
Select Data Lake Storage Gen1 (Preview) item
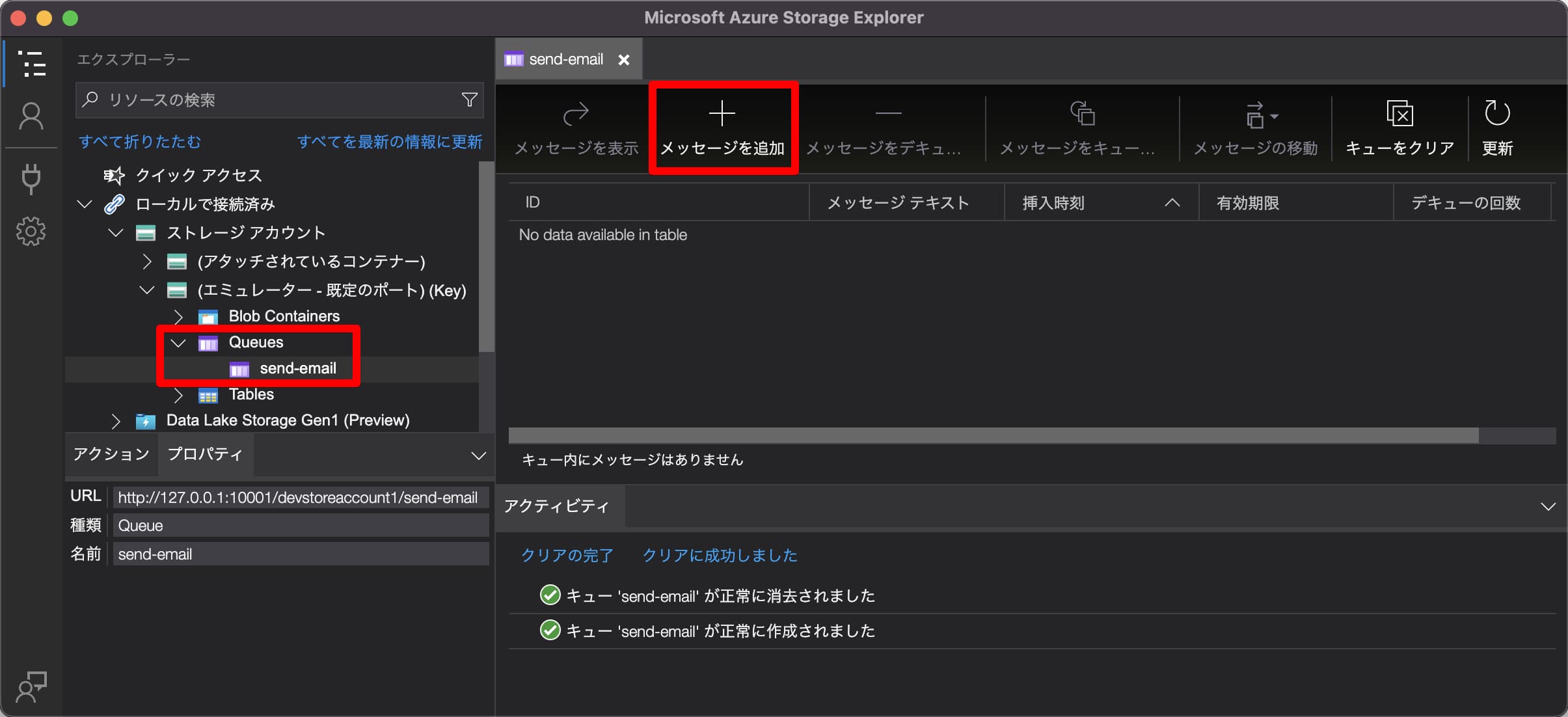click(288, 420)
